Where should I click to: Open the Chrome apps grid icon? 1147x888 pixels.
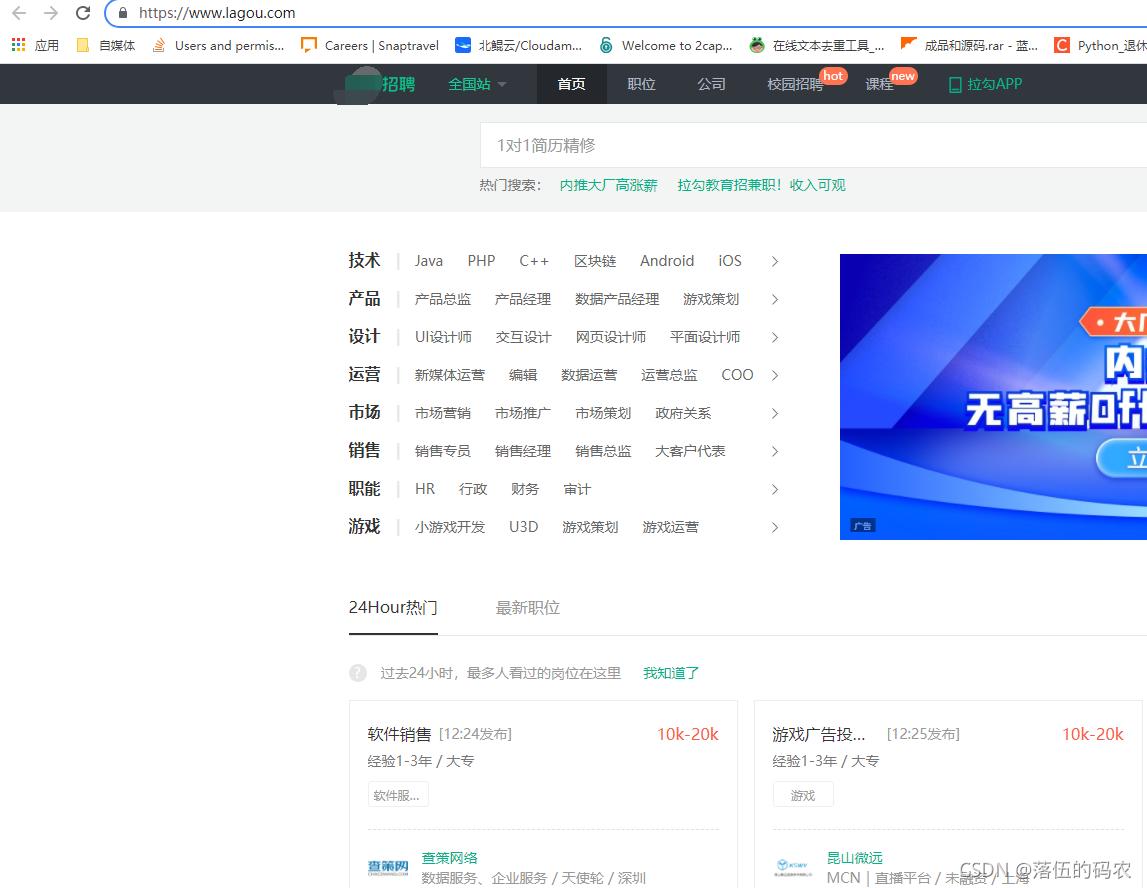click(x=16, y=45)
